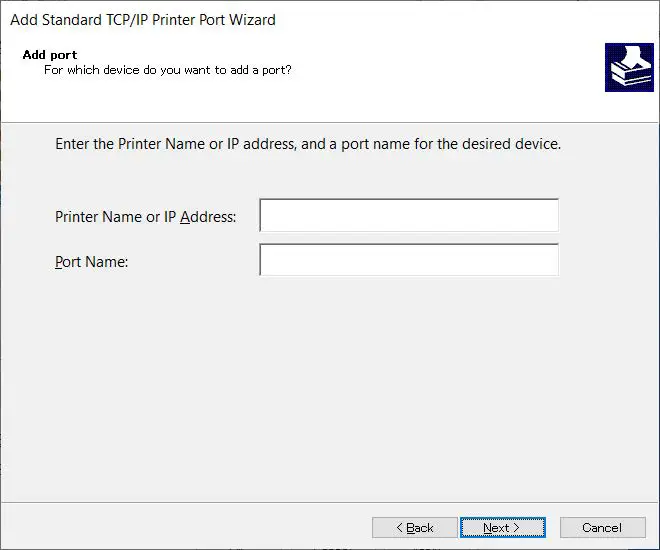
Task: Click into the Port Name text box
Action: [x=408, y=260]
